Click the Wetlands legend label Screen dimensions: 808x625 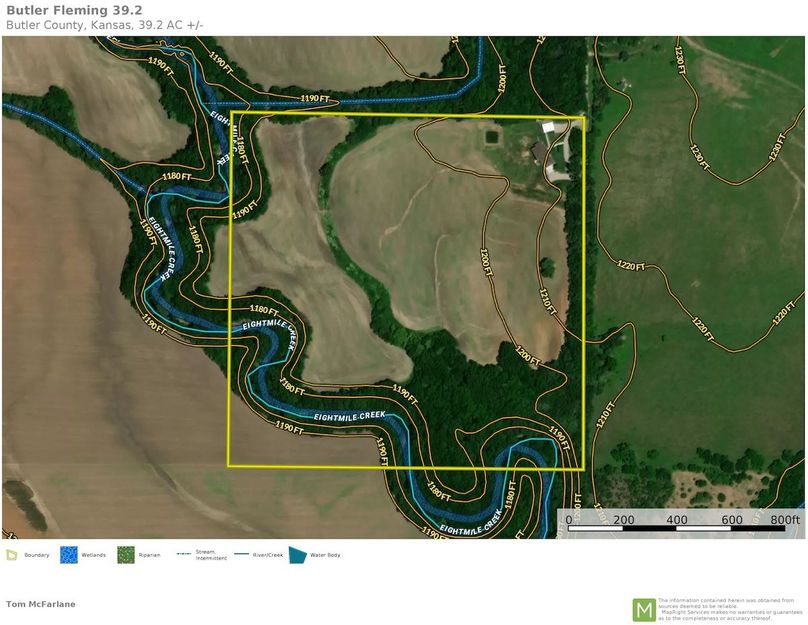pyautogui.click(x=92, y=554)
